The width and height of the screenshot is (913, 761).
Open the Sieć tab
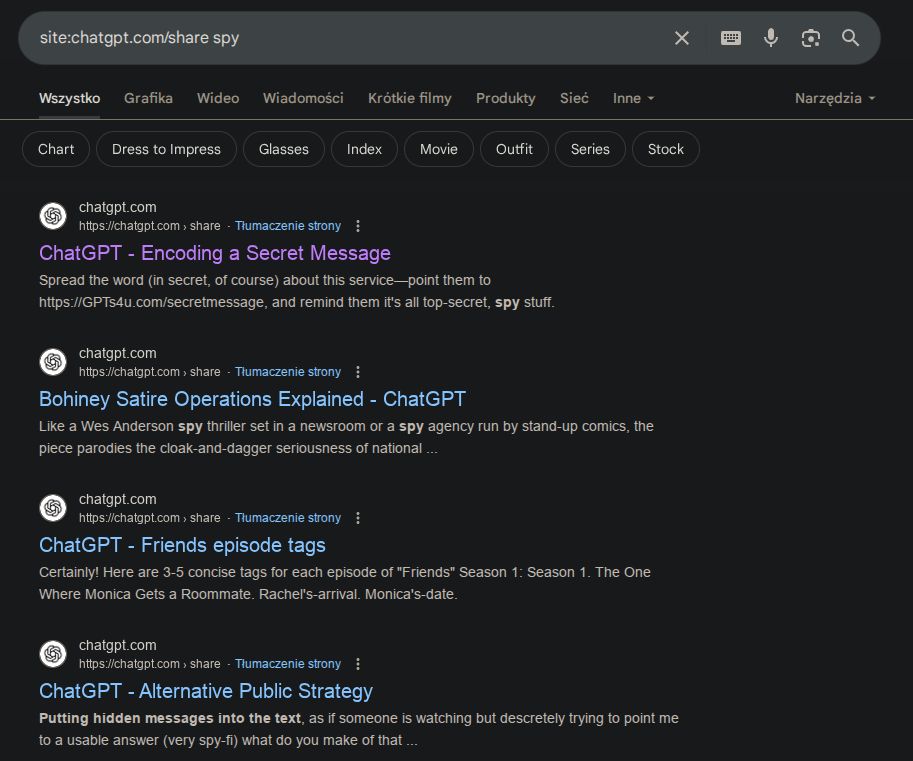click(x=574, y=98)
